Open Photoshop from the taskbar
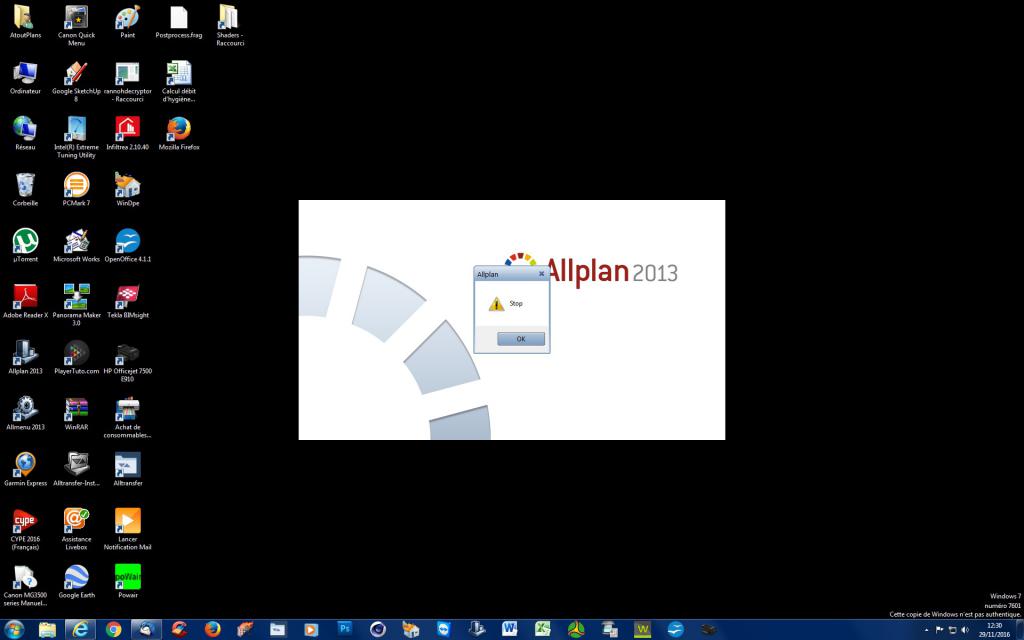Viewport: 1024px width, 640px height. 345,630
